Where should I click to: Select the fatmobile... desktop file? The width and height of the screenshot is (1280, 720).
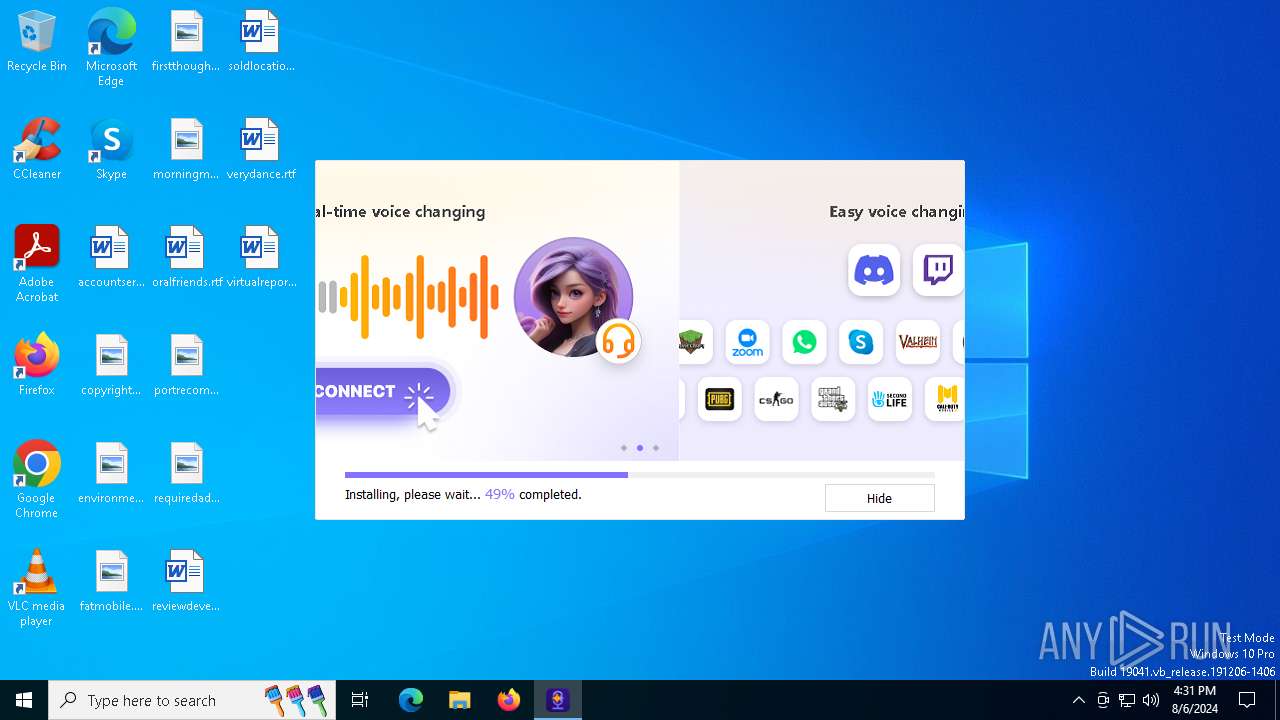[x=111, y=581]
